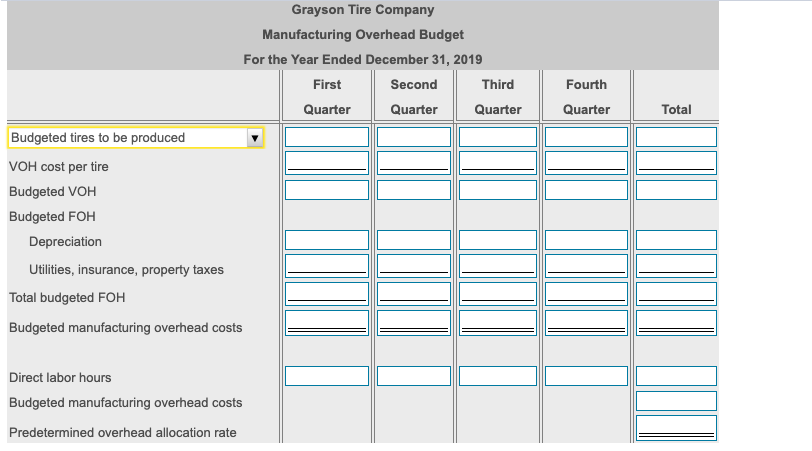Click First Quarter Total budgeted FOH field
812x451 pixels.
pyautogui.click(x=327, y=294)
